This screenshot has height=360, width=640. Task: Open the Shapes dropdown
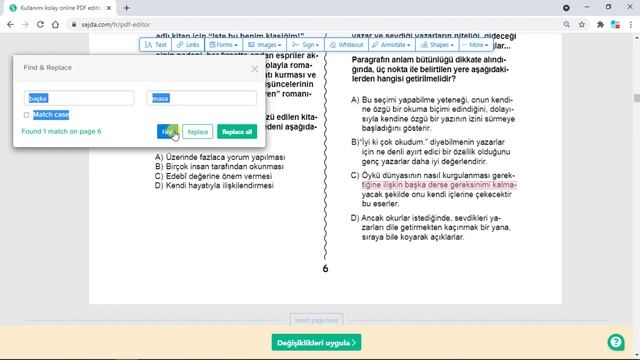[437, 45]
